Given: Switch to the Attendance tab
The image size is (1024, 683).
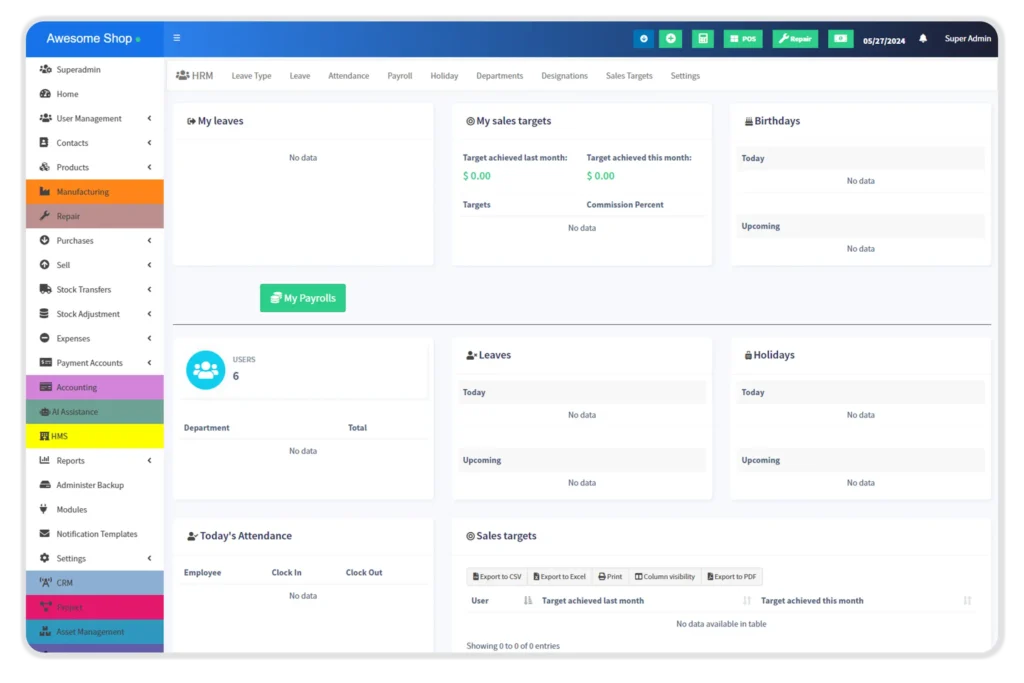Looking at the screenshot, I should (x=348, y=76).
